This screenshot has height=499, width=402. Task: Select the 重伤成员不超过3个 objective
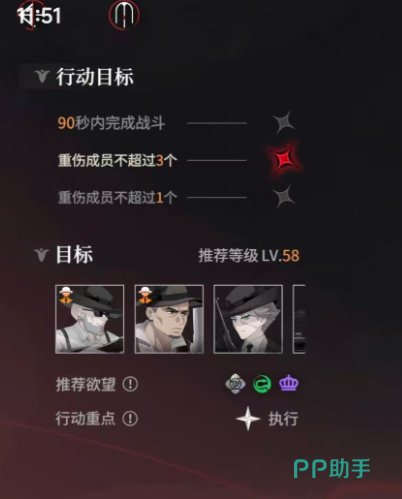[117, 160]
